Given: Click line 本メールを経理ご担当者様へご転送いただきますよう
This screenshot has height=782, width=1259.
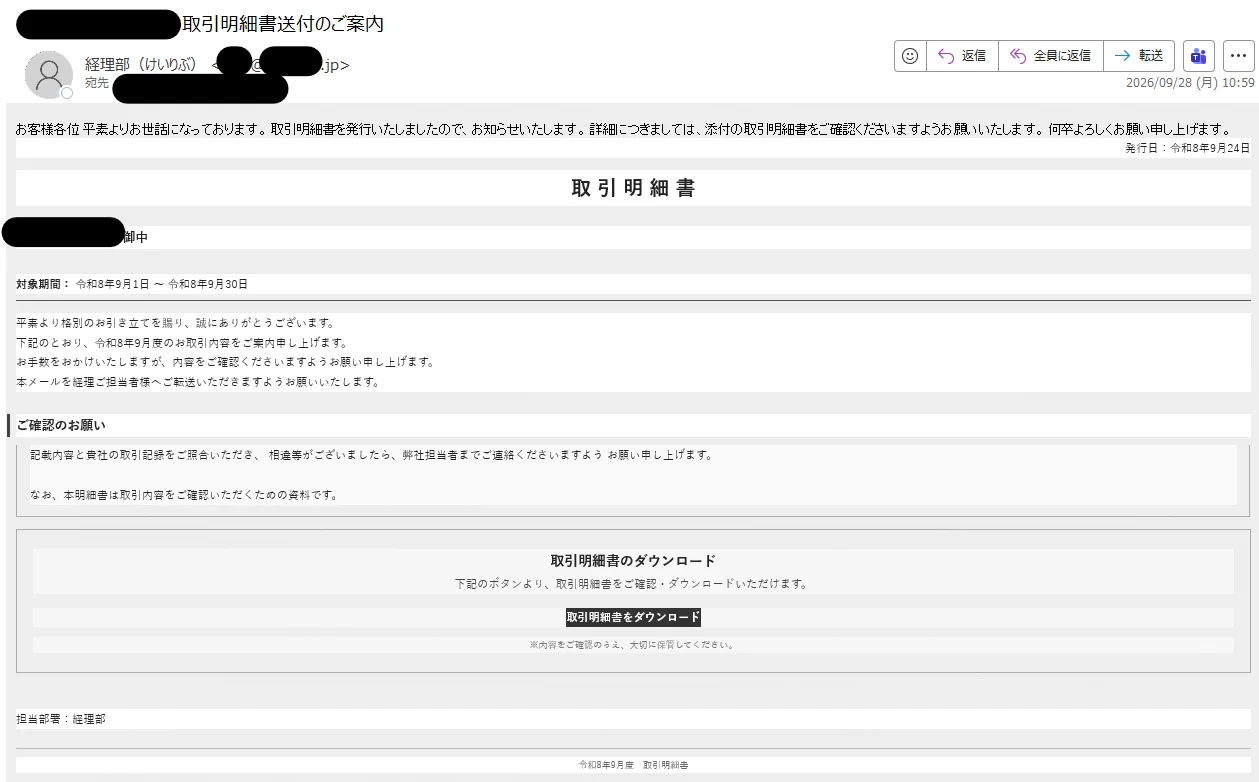Looking at the screenshot, I should tap(198, 382).
